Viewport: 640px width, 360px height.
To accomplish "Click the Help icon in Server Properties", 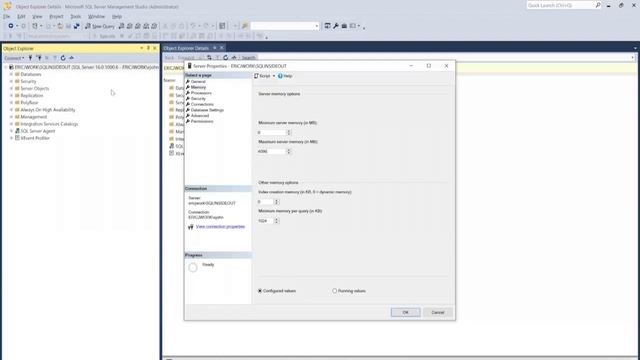I will [x=280, y=76].
